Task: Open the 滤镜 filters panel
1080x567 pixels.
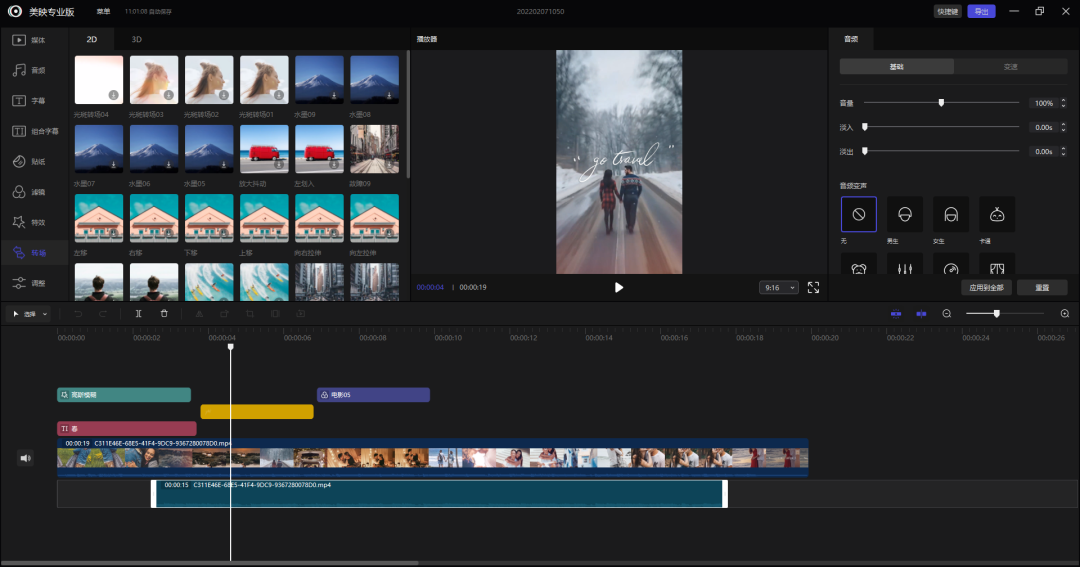Action: [x=29, y=192]
